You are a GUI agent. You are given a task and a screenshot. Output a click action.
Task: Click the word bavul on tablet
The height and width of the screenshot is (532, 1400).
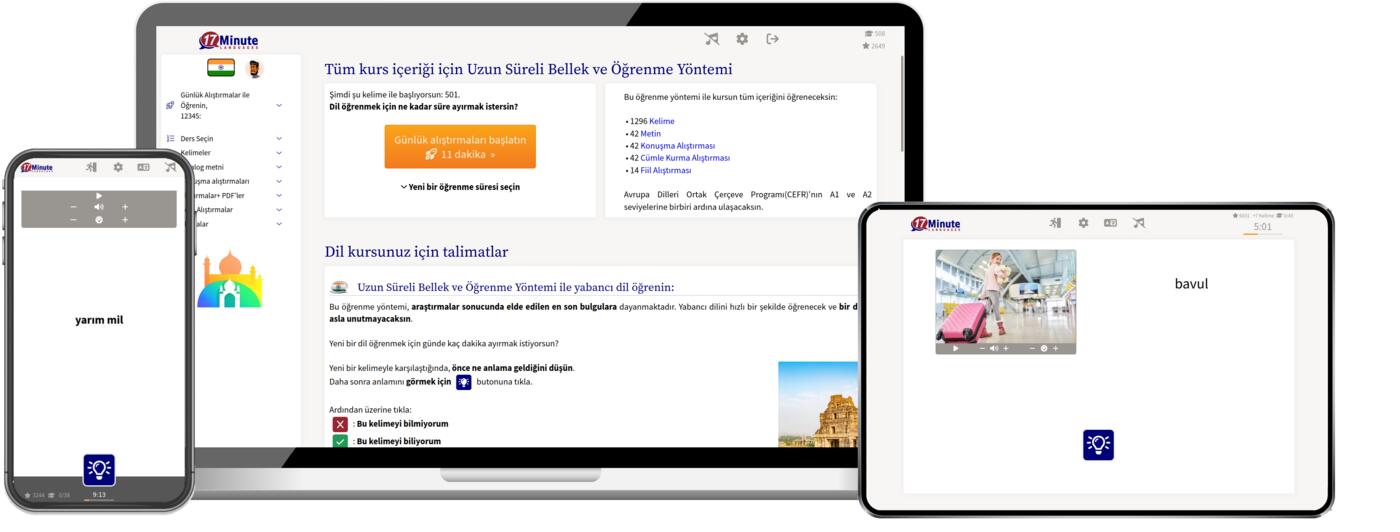pyautogui.click(x=1191, y=284)
